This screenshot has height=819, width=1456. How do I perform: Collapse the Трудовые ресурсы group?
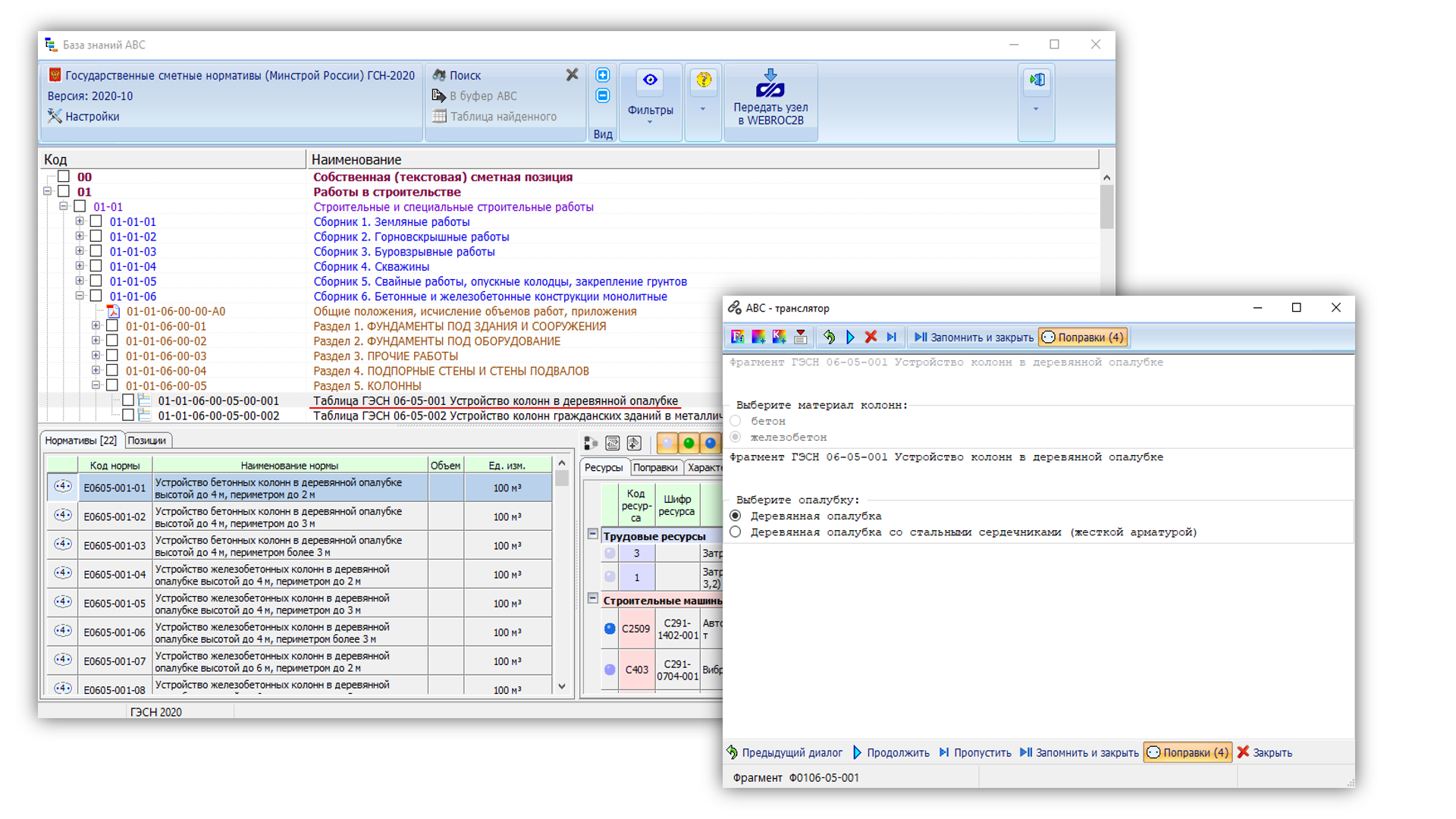[x=593, y=534]
